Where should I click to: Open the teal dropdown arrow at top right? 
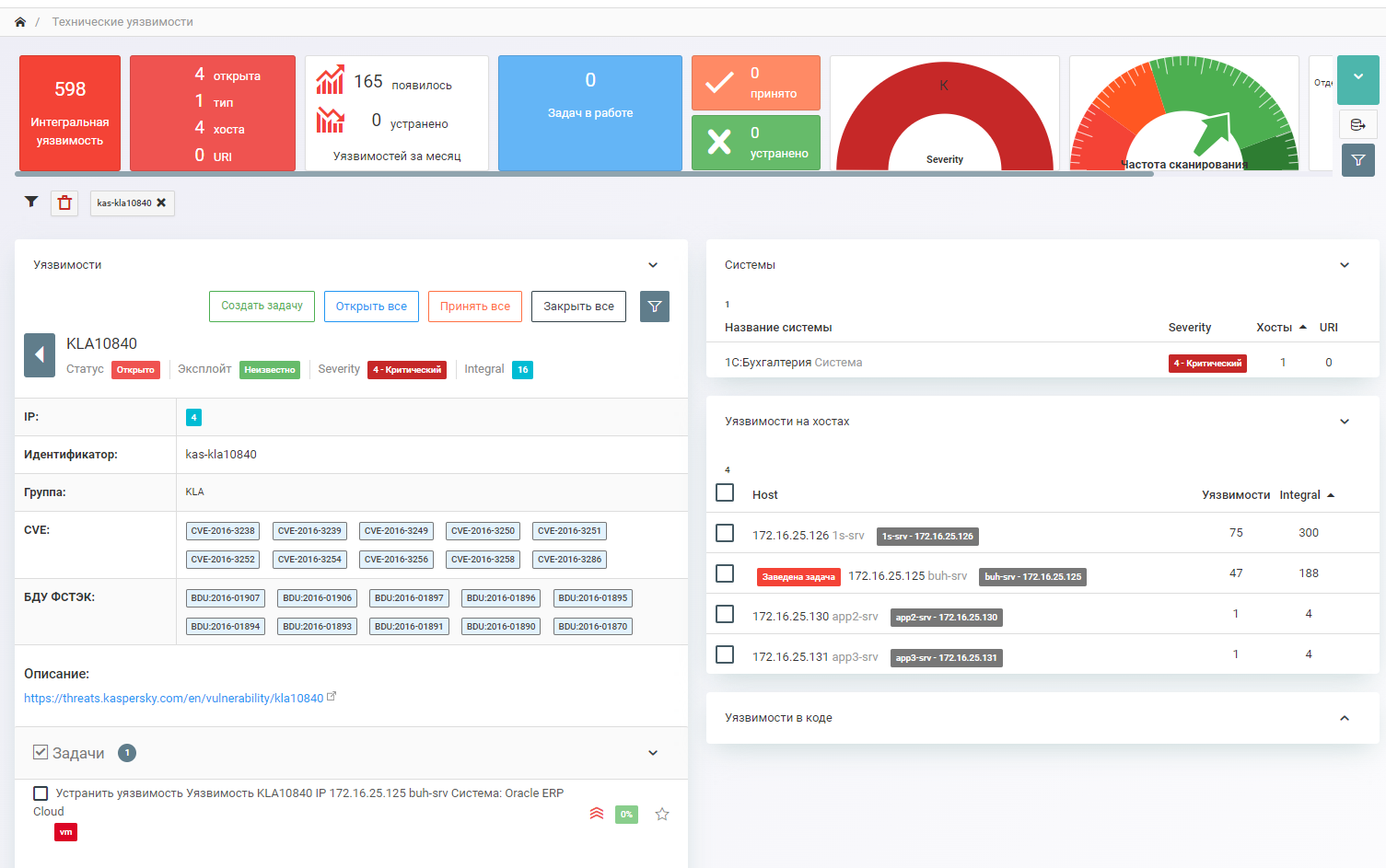1358,77
